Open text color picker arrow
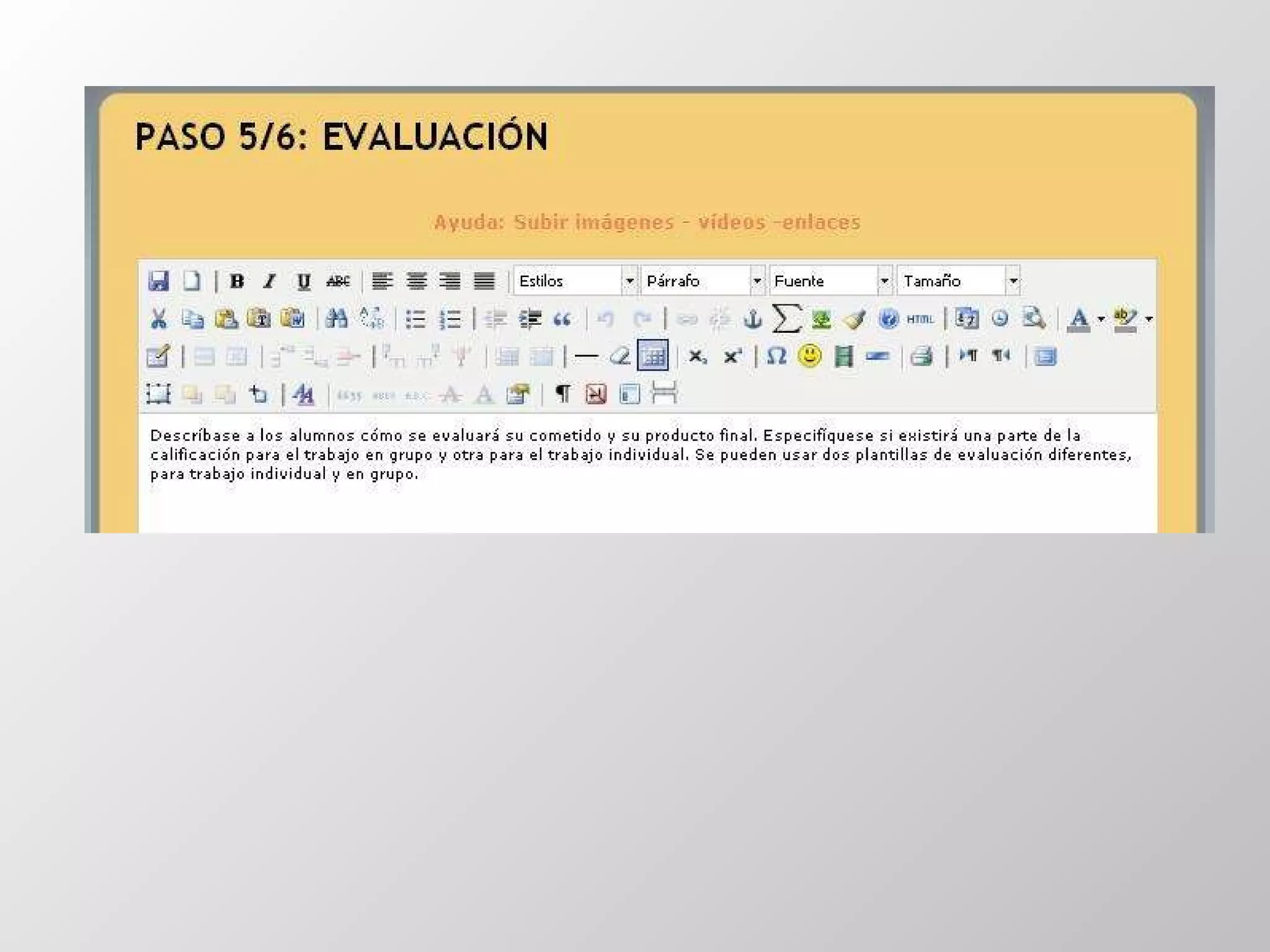Image resolution: width=1270 pixels, height=952 pixels. click(1101, 319)
